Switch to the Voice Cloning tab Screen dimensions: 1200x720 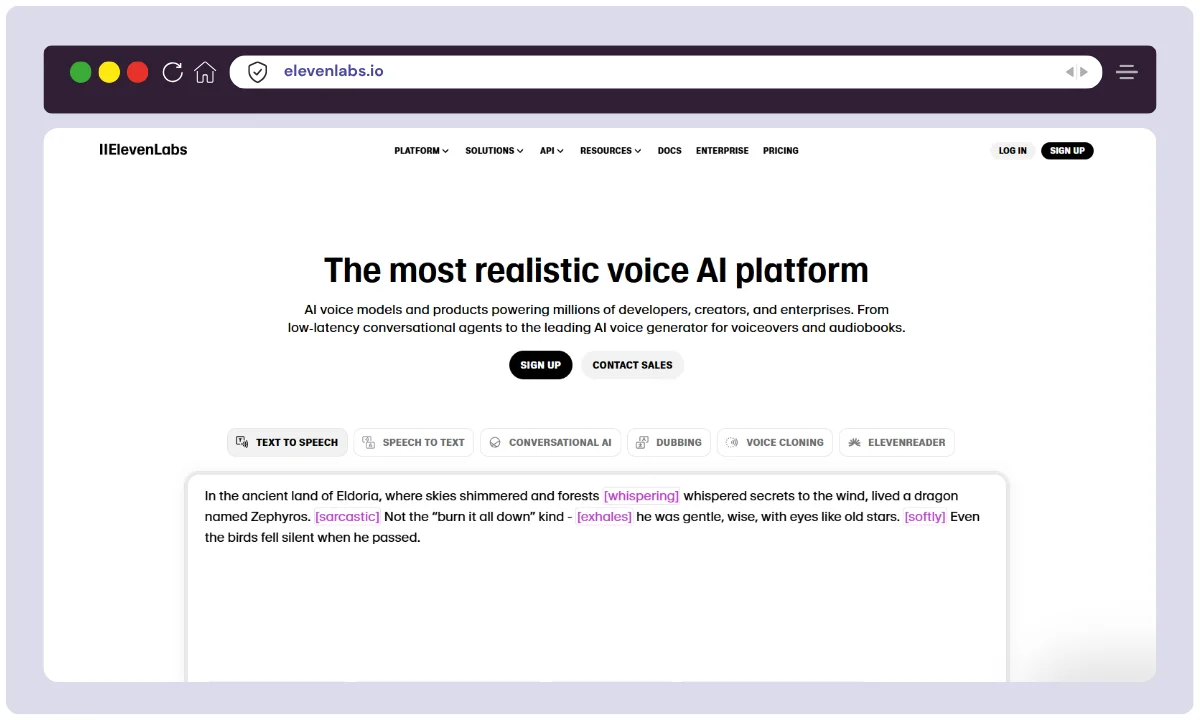click(x=774, y=442)
